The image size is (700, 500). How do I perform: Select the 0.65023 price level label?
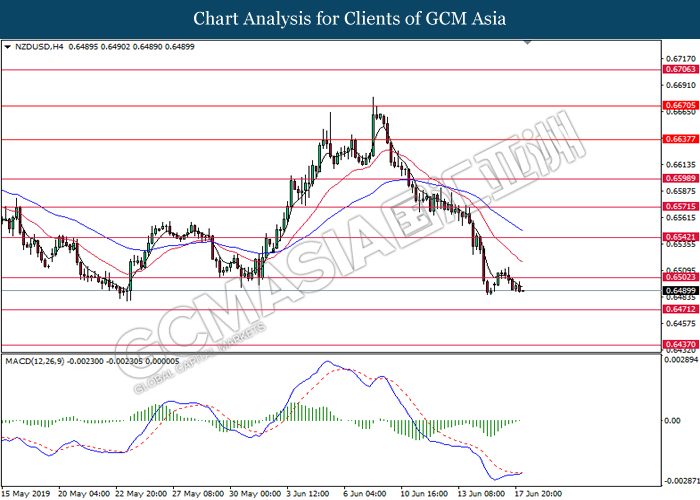pos(680,277)
